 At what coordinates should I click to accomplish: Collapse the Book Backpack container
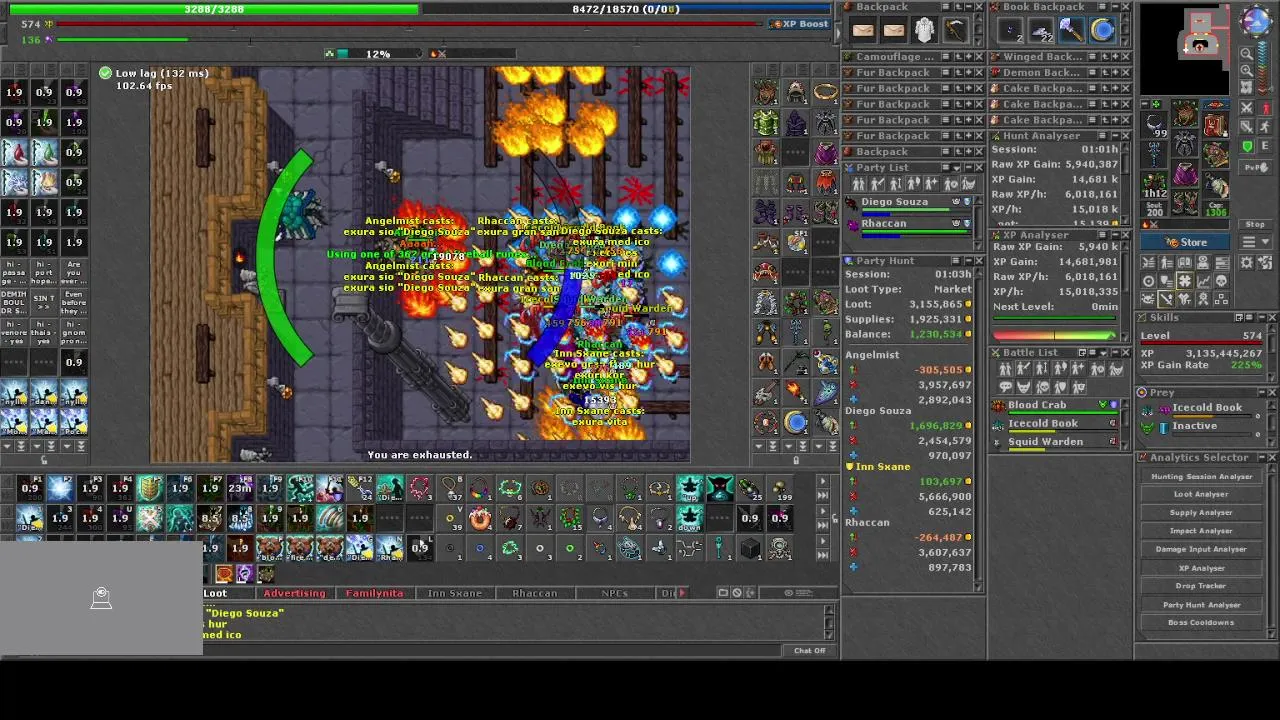1115,7
